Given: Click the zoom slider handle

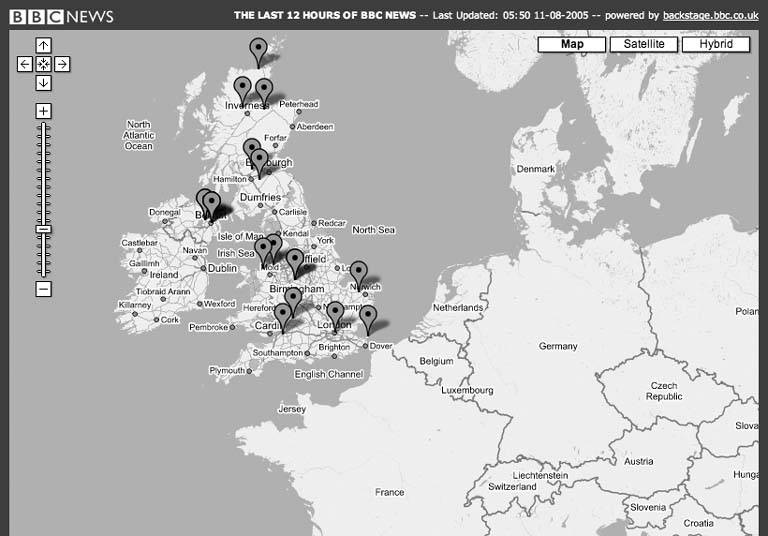Looking at the screenshot, I should [43, 229].
